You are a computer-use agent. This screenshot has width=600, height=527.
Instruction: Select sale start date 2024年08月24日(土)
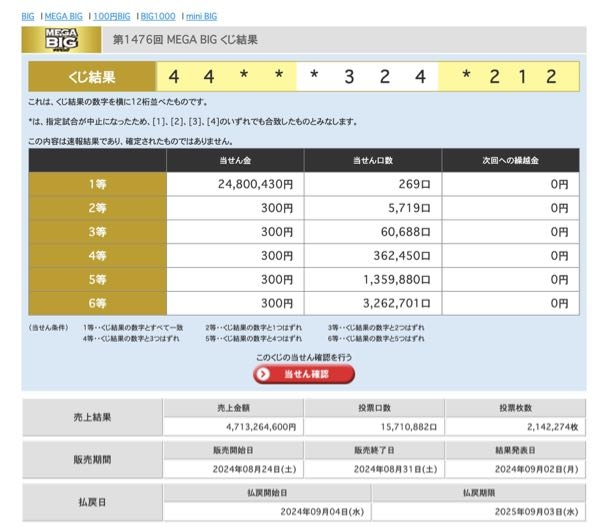pyautogui.click(x=254, y=469)
